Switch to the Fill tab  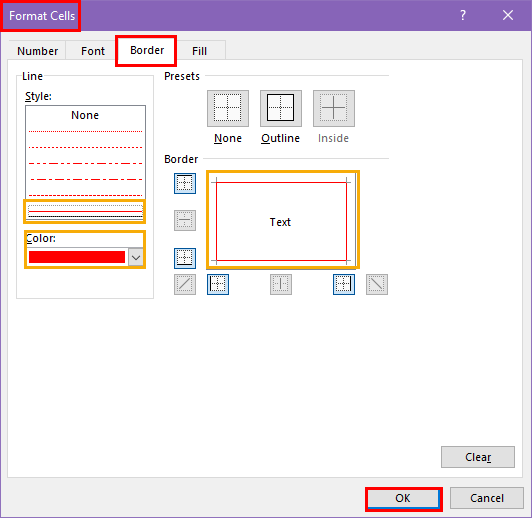199,51
